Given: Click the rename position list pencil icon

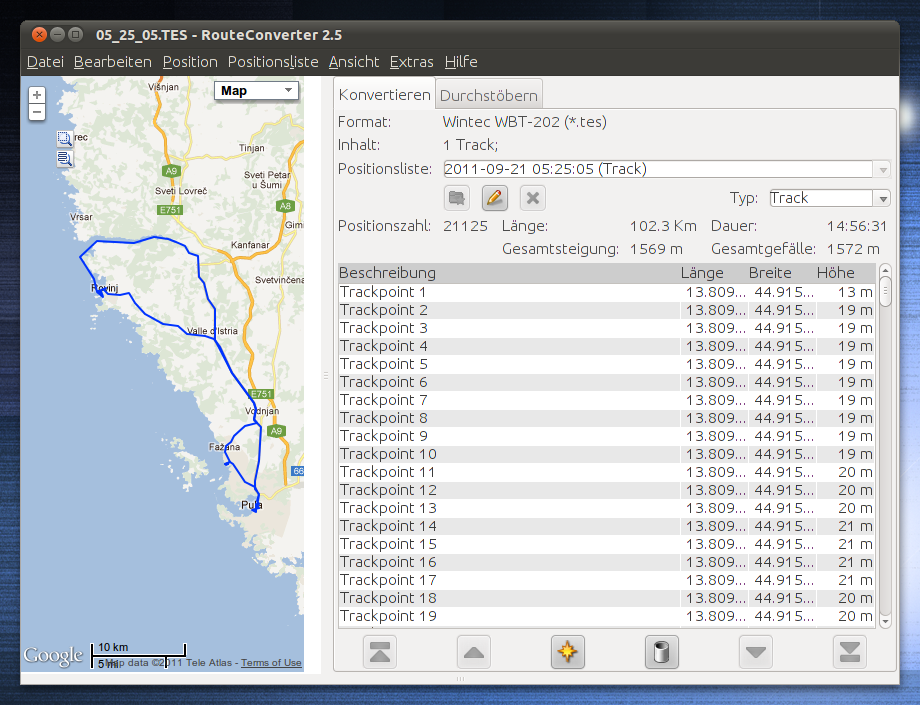Looking at the screenshot, I should 494,198.
